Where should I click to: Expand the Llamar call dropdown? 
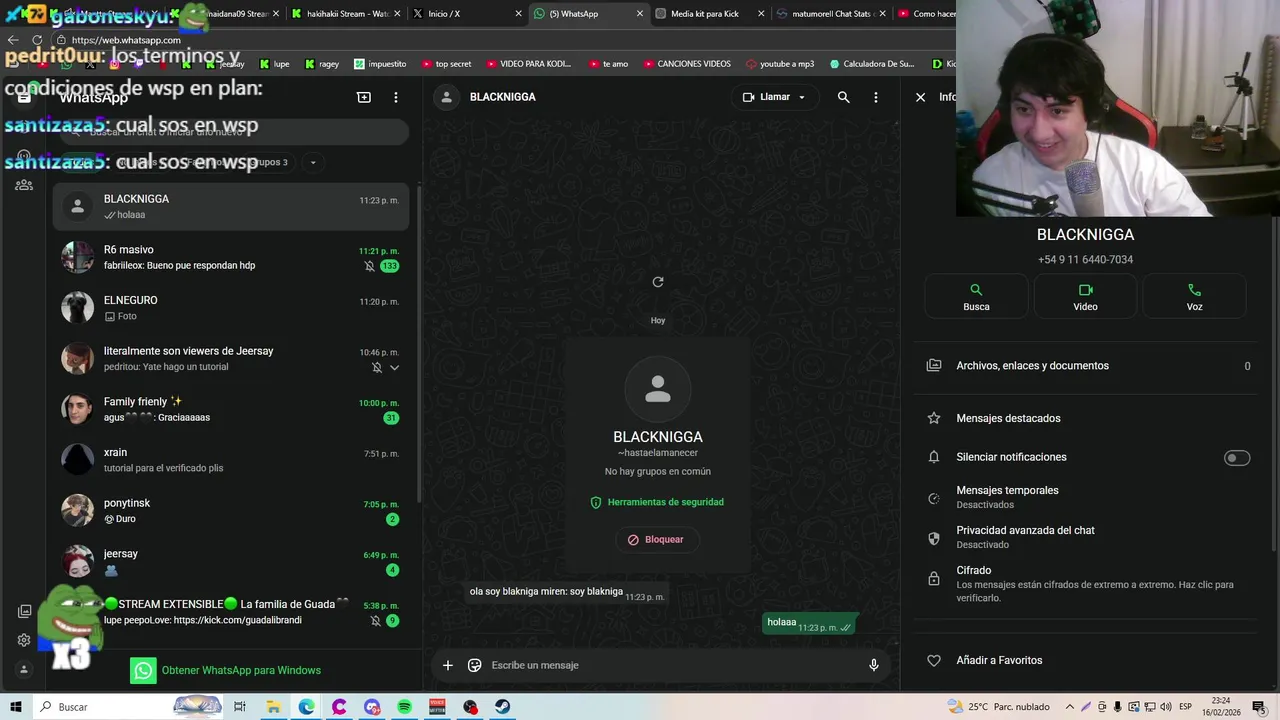[x=801, y=97]
